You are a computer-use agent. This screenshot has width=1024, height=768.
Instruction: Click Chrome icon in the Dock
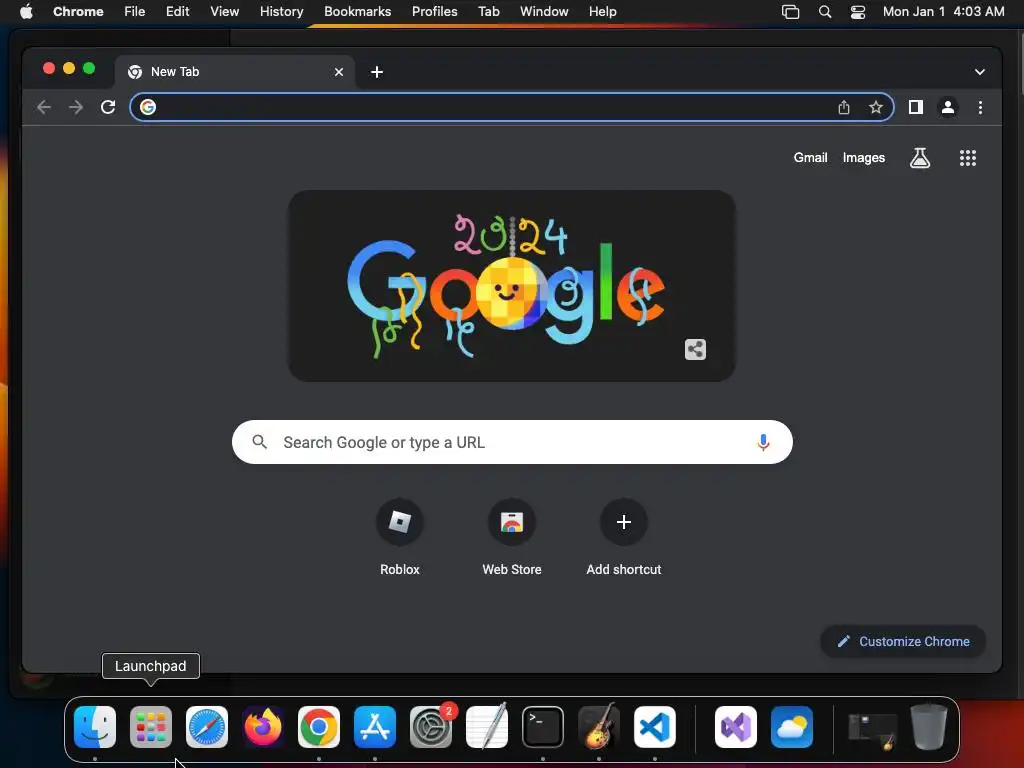coord(319,727)
